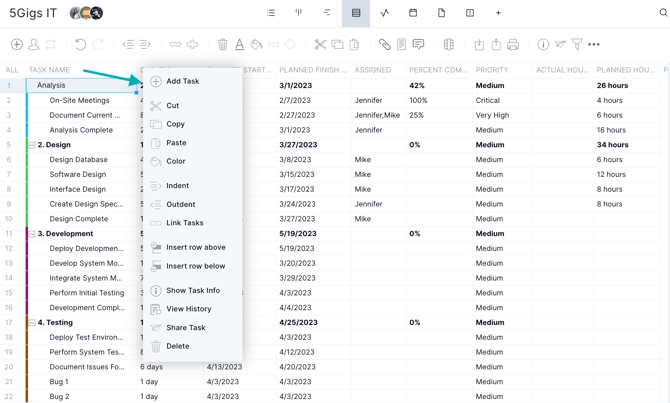Image resolution: width=670 pixels, height=403 pixels.
Task: Click the paste clipboard toolbar icon
Action: click(x=354, y=44)
